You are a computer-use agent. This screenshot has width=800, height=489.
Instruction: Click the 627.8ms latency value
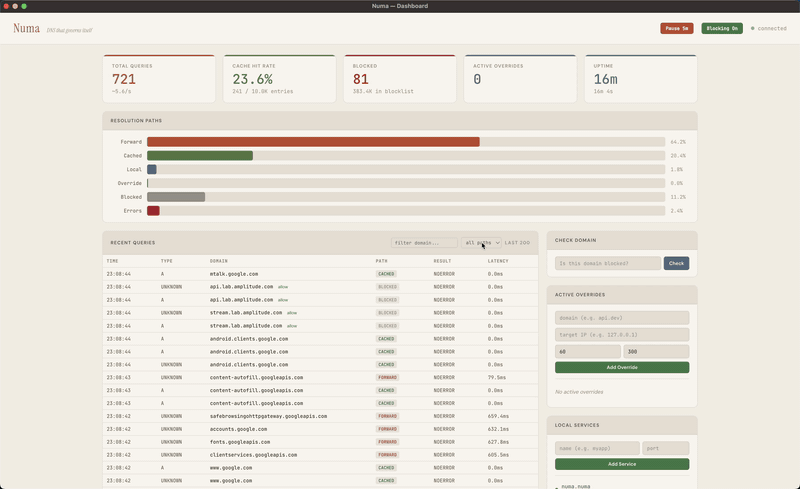click(498, 442)
